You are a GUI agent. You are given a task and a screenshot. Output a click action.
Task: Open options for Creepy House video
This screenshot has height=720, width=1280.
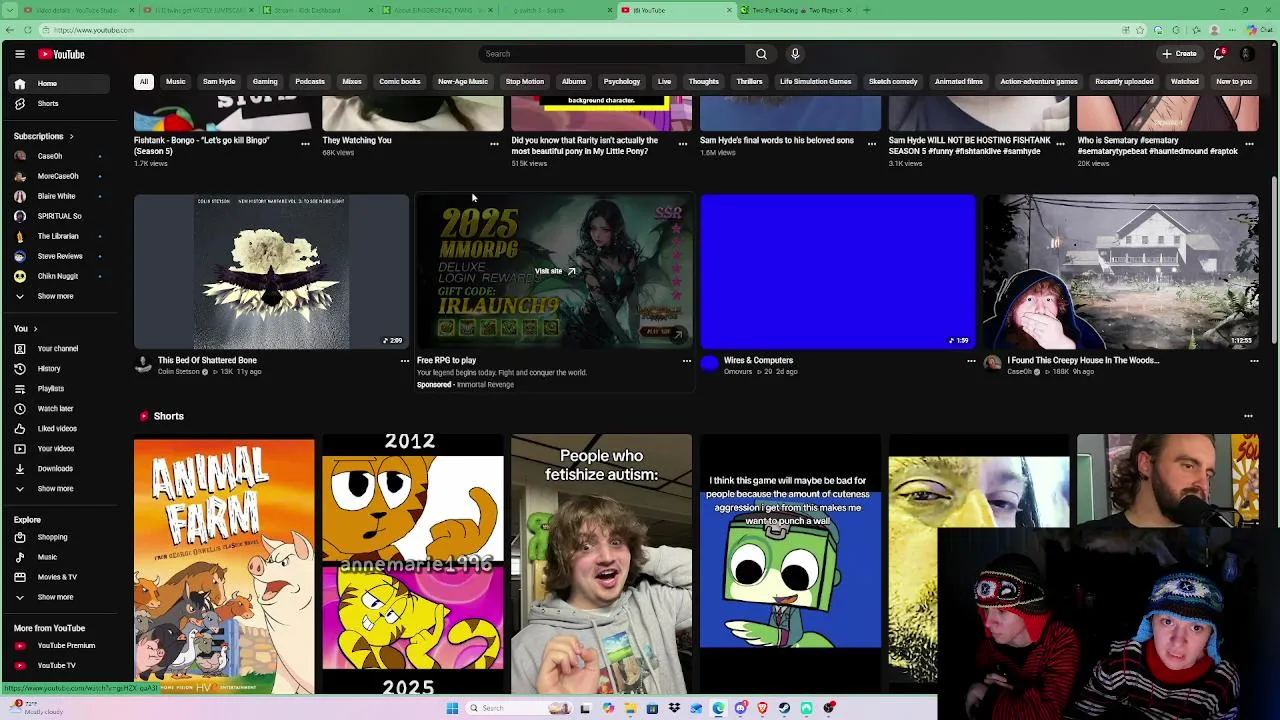(1254, 361)
